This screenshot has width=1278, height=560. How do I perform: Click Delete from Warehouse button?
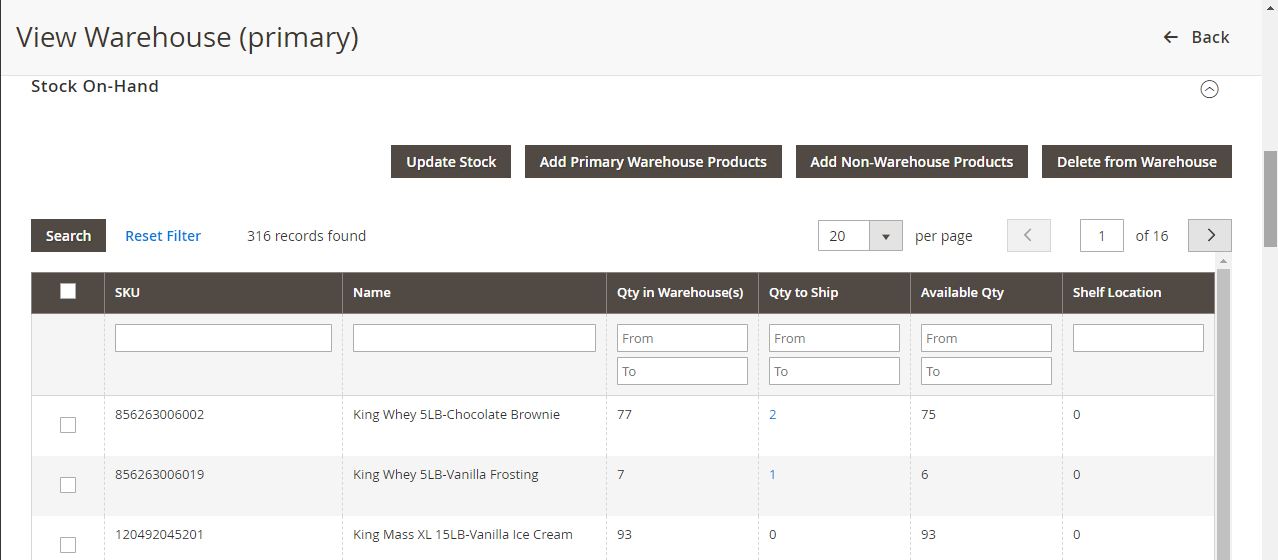point(1137,162)
